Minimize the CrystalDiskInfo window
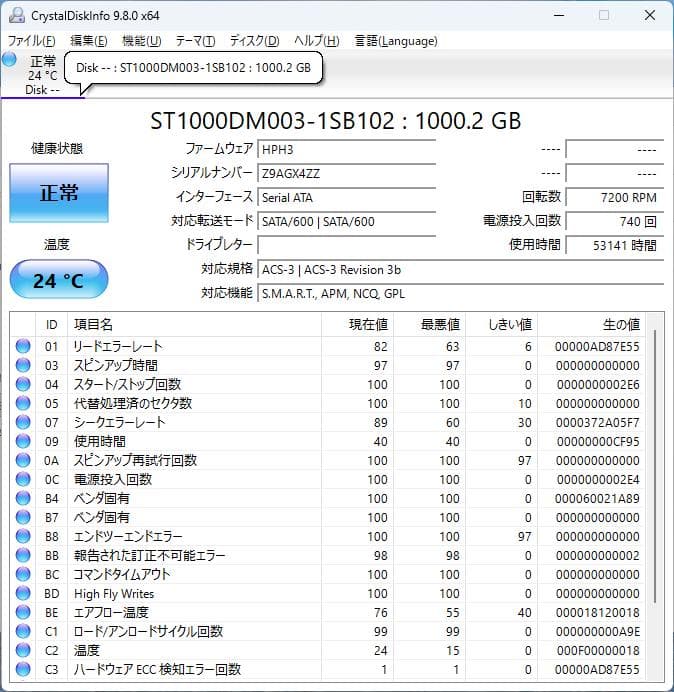 pyautogui.click(x=559, y=15)
